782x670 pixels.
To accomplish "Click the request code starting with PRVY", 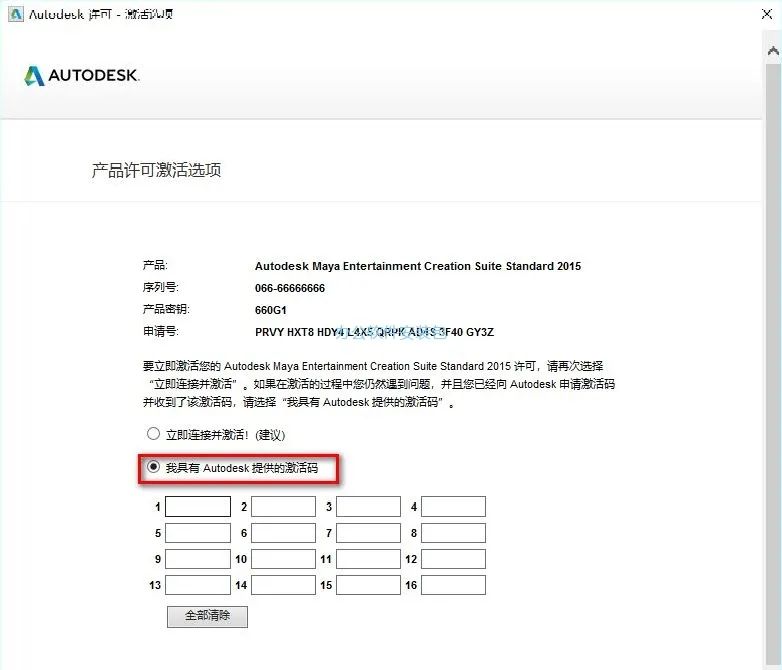I will [375, 332].
